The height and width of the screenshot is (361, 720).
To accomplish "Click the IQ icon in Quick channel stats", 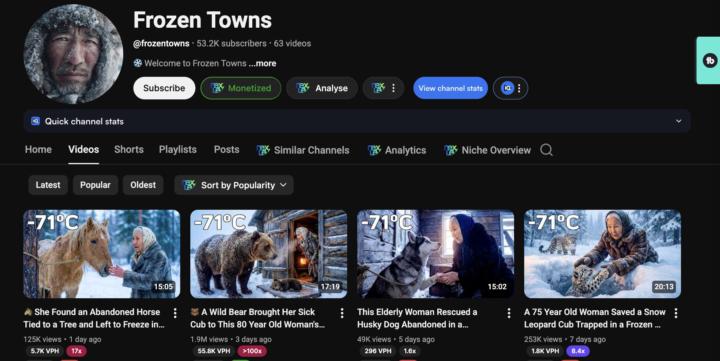I will click(35, 121).
